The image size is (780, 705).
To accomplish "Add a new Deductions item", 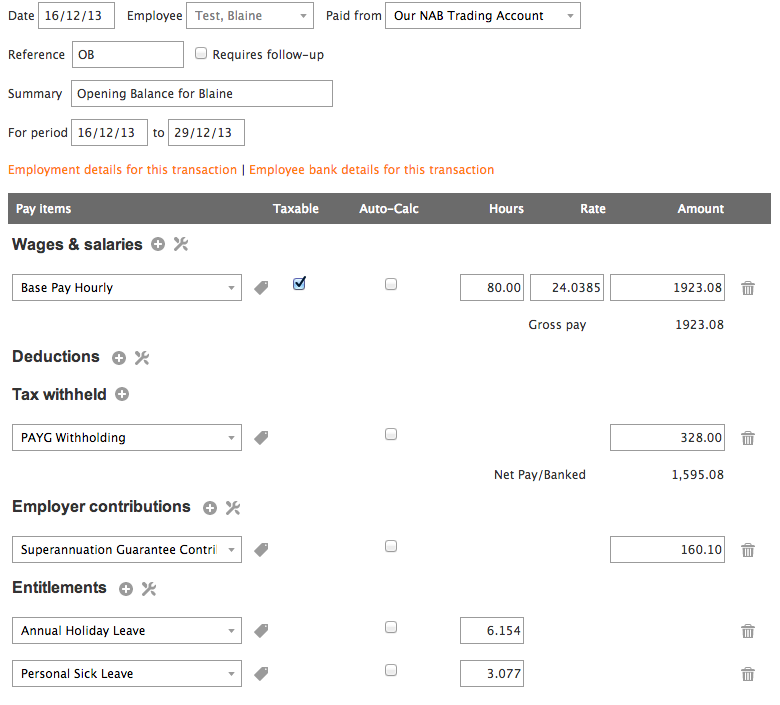I will coord(119,358).
